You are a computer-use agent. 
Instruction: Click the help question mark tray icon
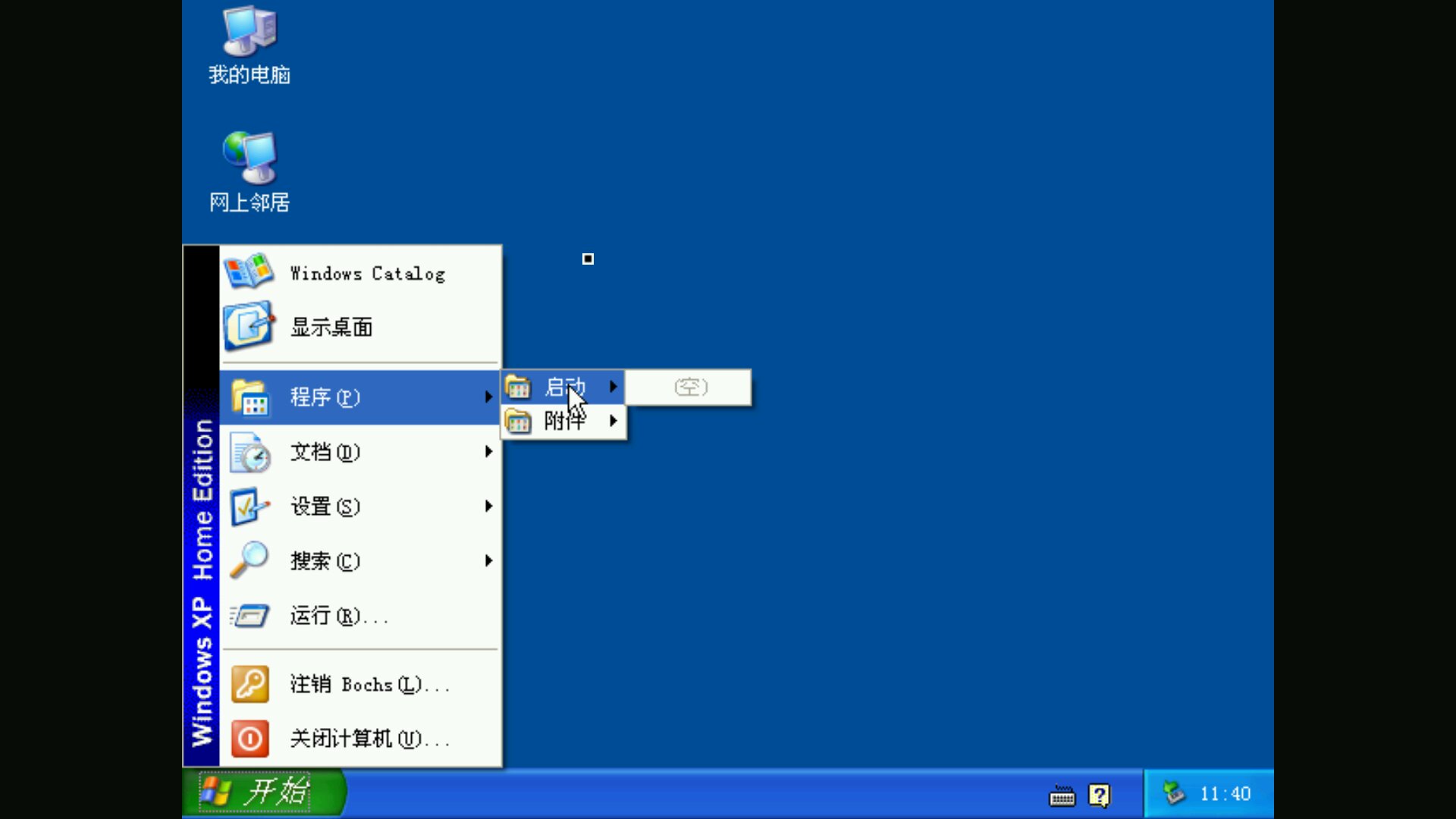click(1099, 795)
